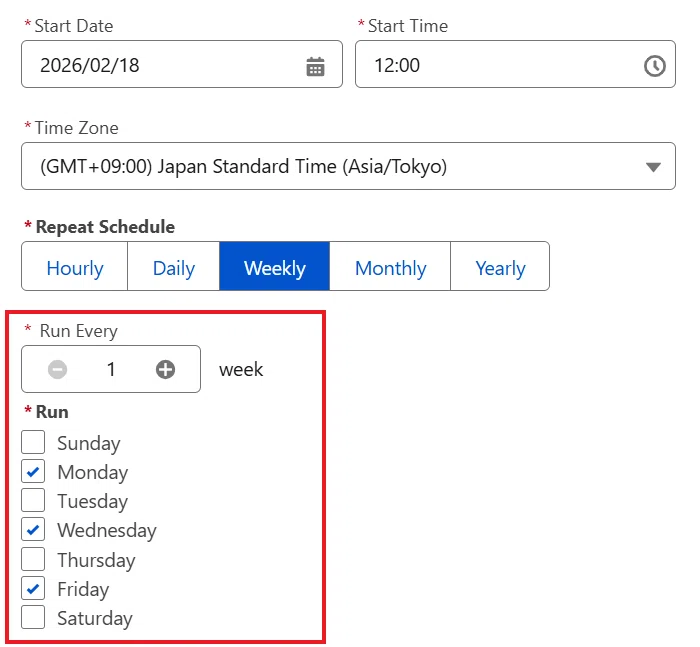The image size is (700, 647).
Task: Check the Sunday checkbox
Action: (33, 442)
